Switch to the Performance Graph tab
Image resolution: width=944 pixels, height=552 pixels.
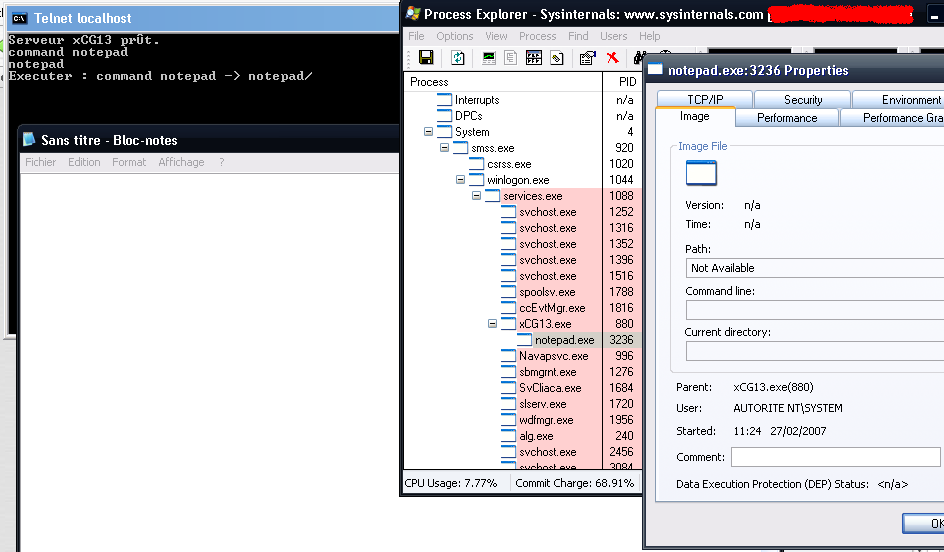coord(892,117)
